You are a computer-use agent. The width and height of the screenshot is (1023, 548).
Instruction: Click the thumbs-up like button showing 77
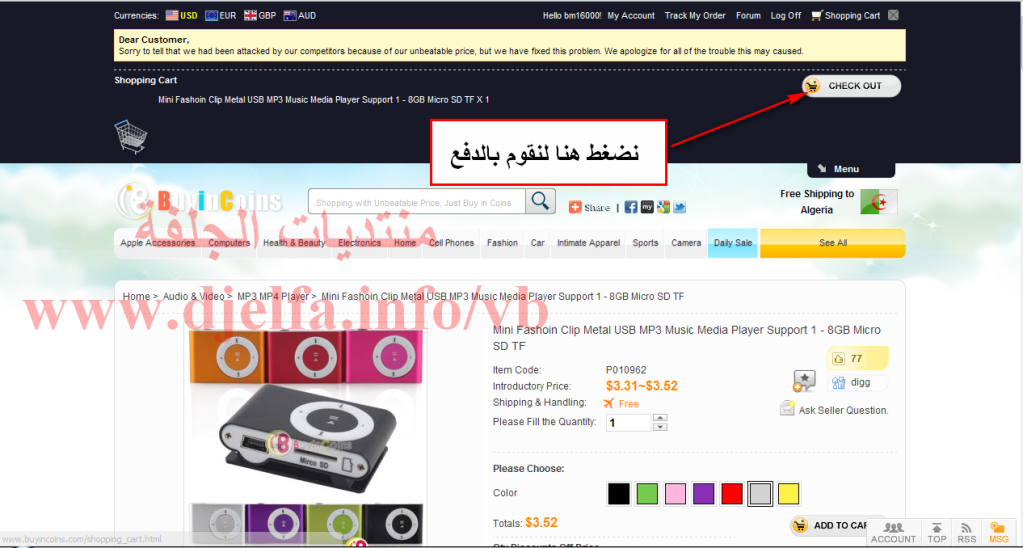click(857, 358)
